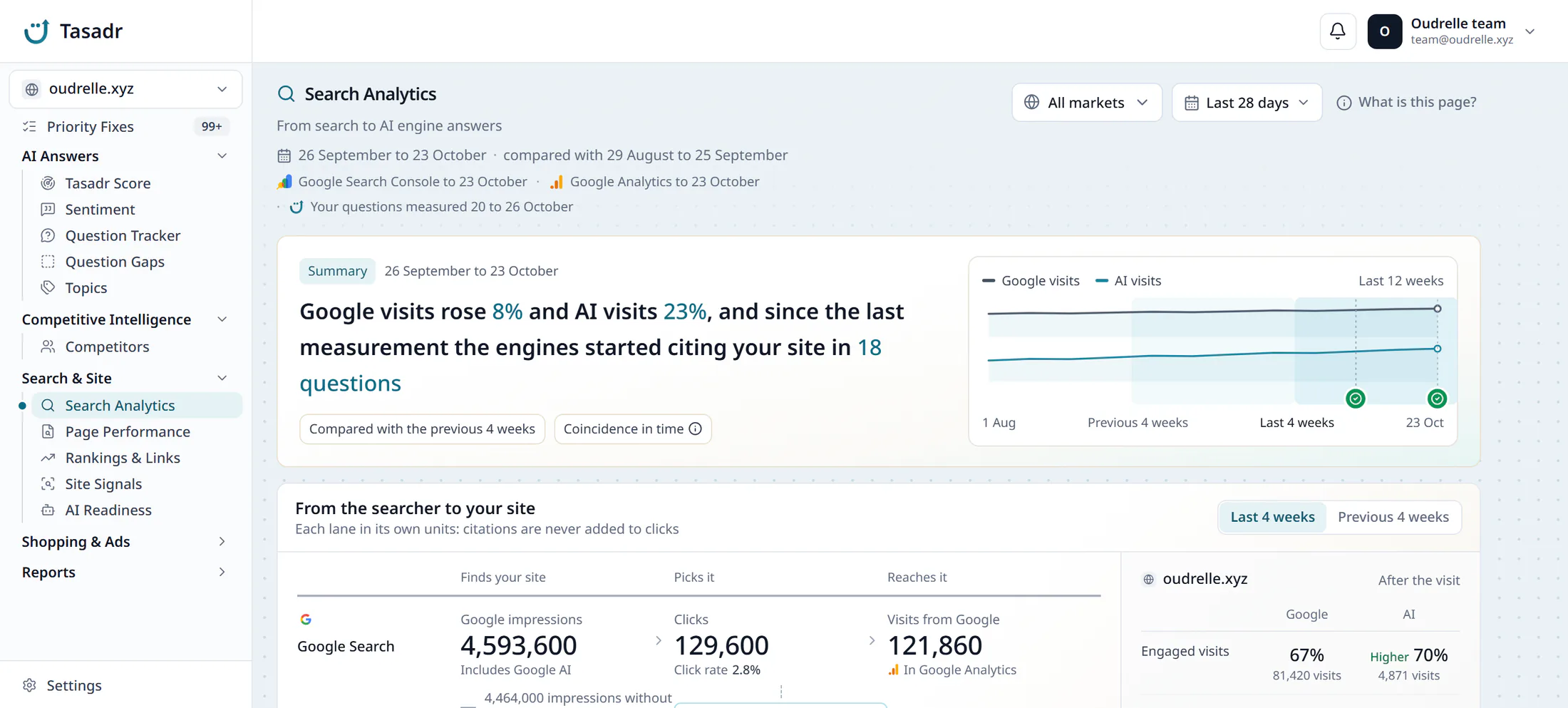Click the green measurement marker at 23 Oct
The image size is (1568, 708).
point(1437,399)
